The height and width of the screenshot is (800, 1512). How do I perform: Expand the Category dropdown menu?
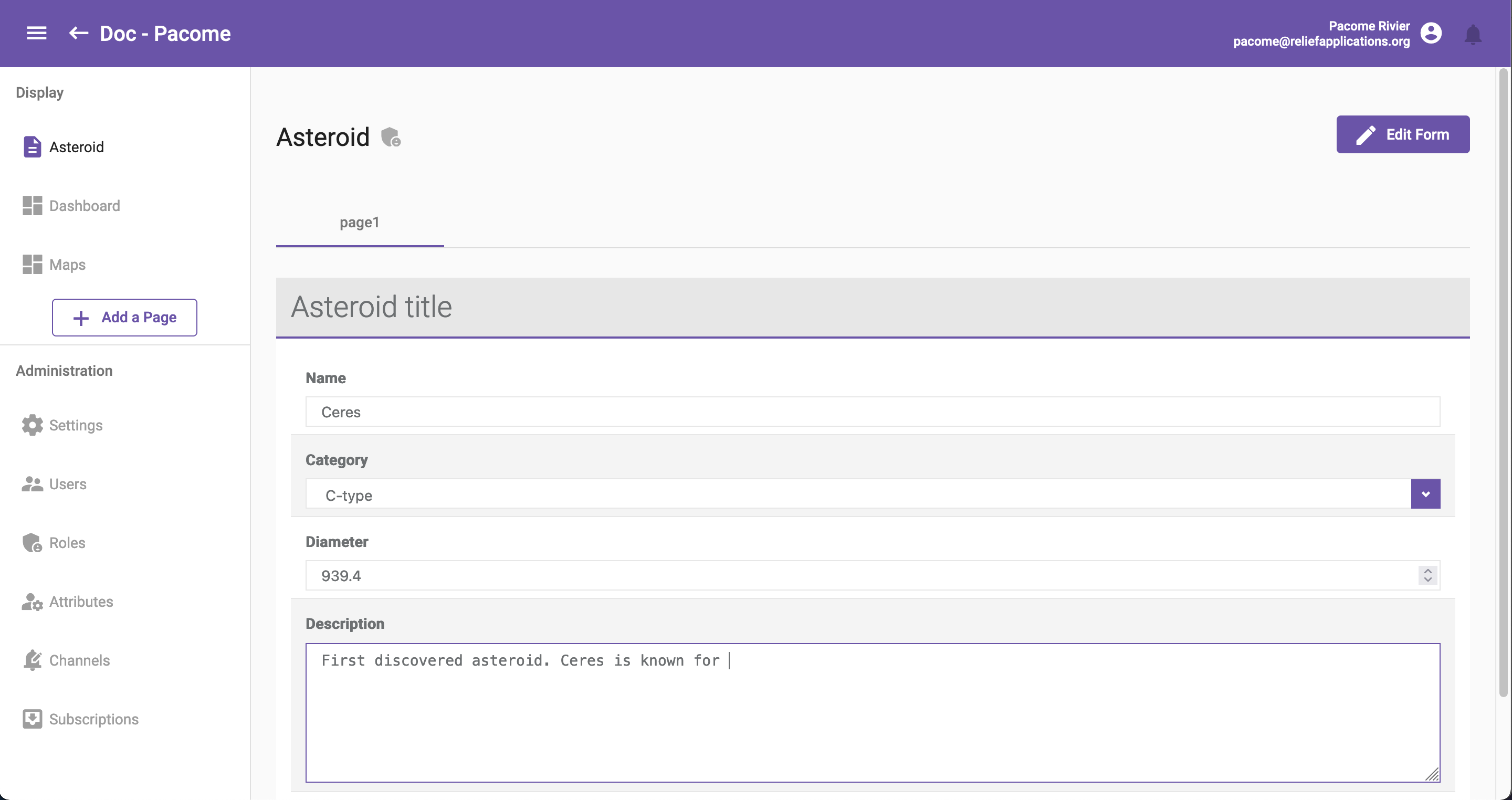tap(1424, 493)
